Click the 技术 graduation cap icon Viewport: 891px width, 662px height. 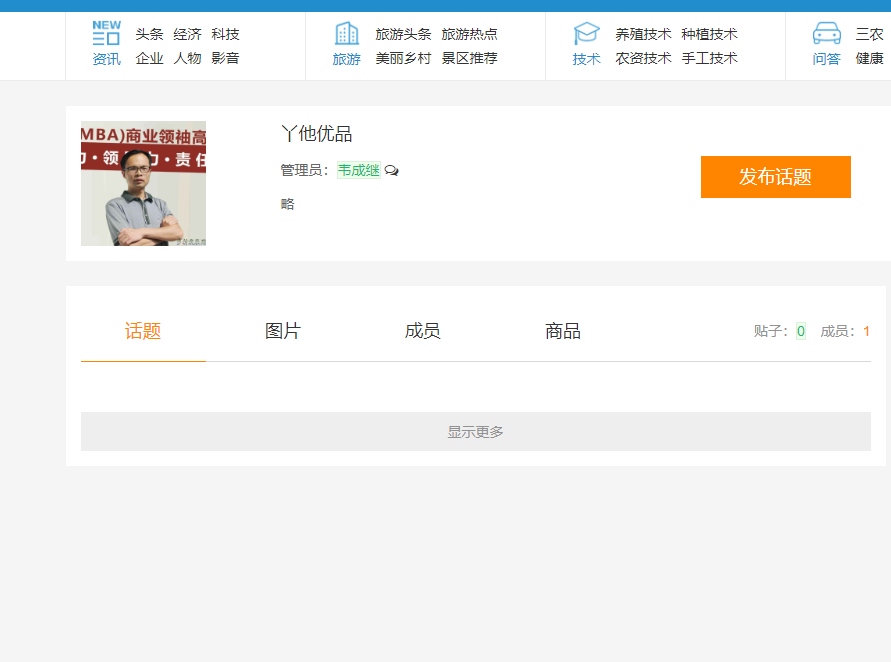(586, 33)
